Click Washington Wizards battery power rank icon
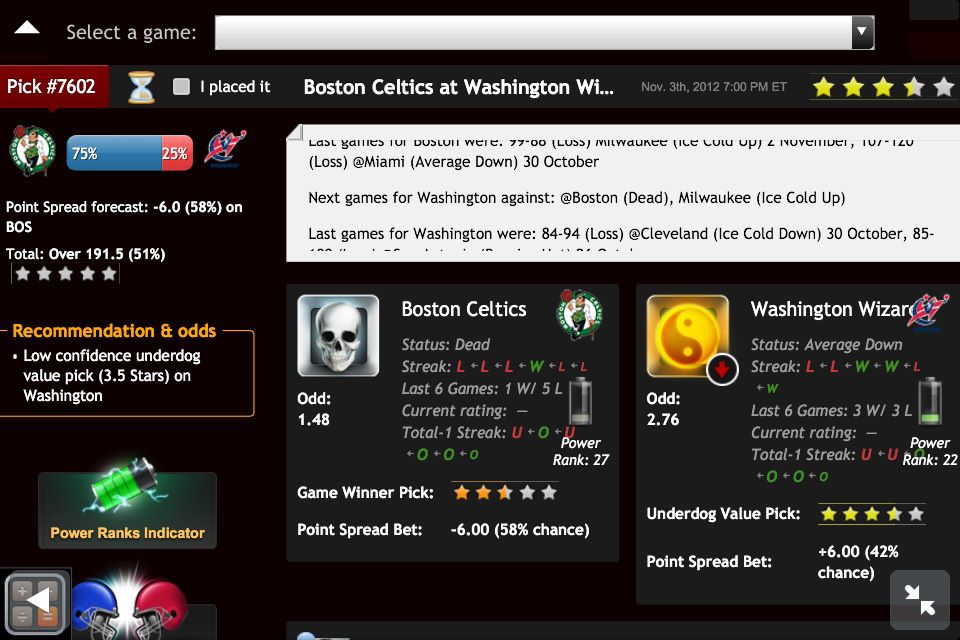Screen dimensions: 960x640 click(x=929, y=401)
